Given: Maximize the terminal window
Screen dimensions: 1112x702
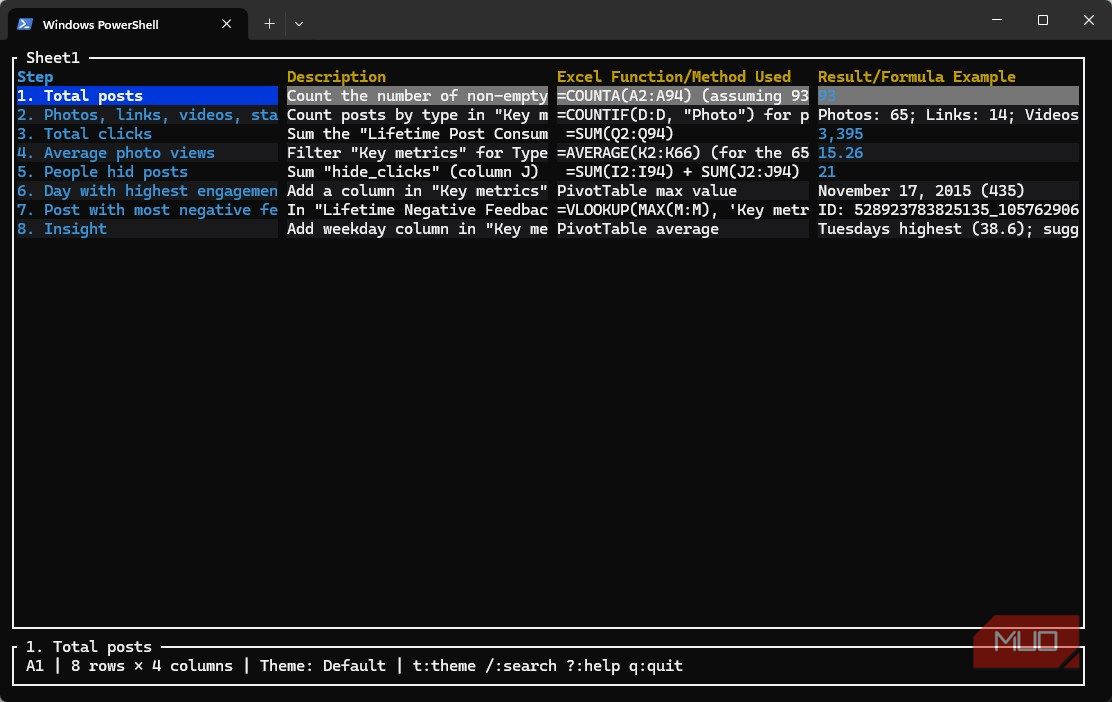Looking at the screenshot, I should 1042,20.
